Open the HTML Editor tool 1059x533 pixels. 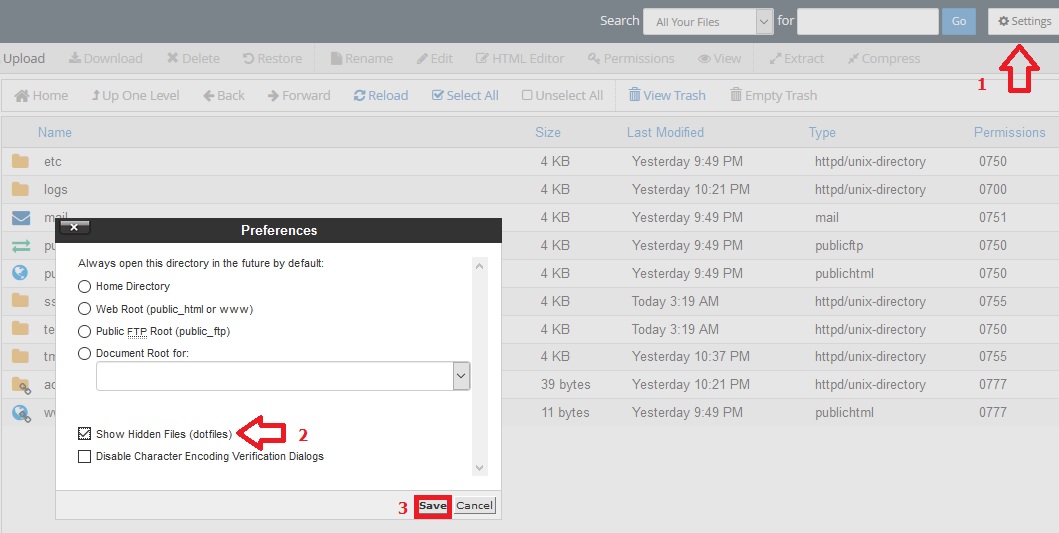(x=519, y=59)
